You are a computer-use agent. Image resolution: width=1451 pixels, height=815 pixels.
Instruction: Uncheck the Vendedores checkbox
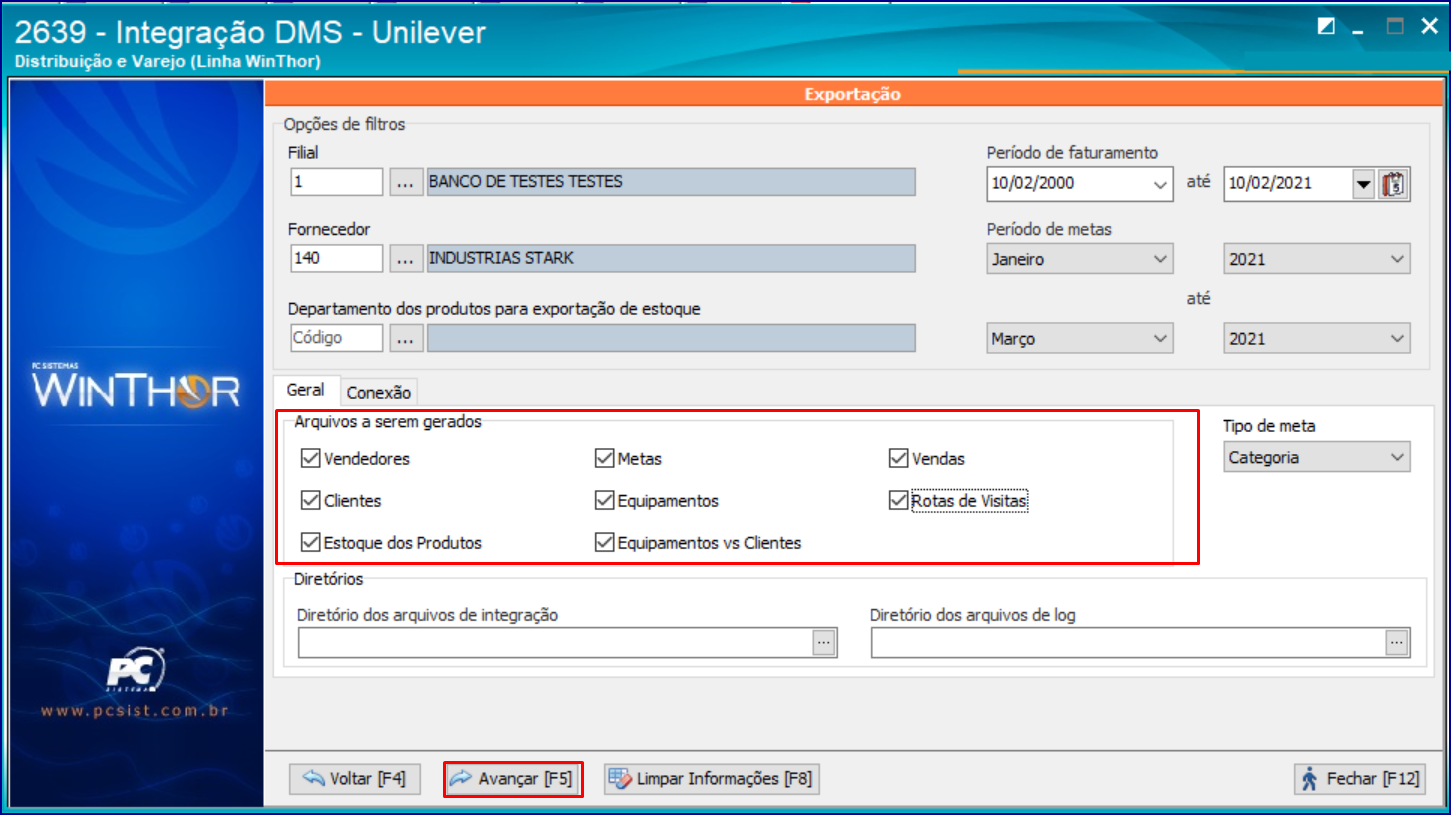[x=309, y=459]
